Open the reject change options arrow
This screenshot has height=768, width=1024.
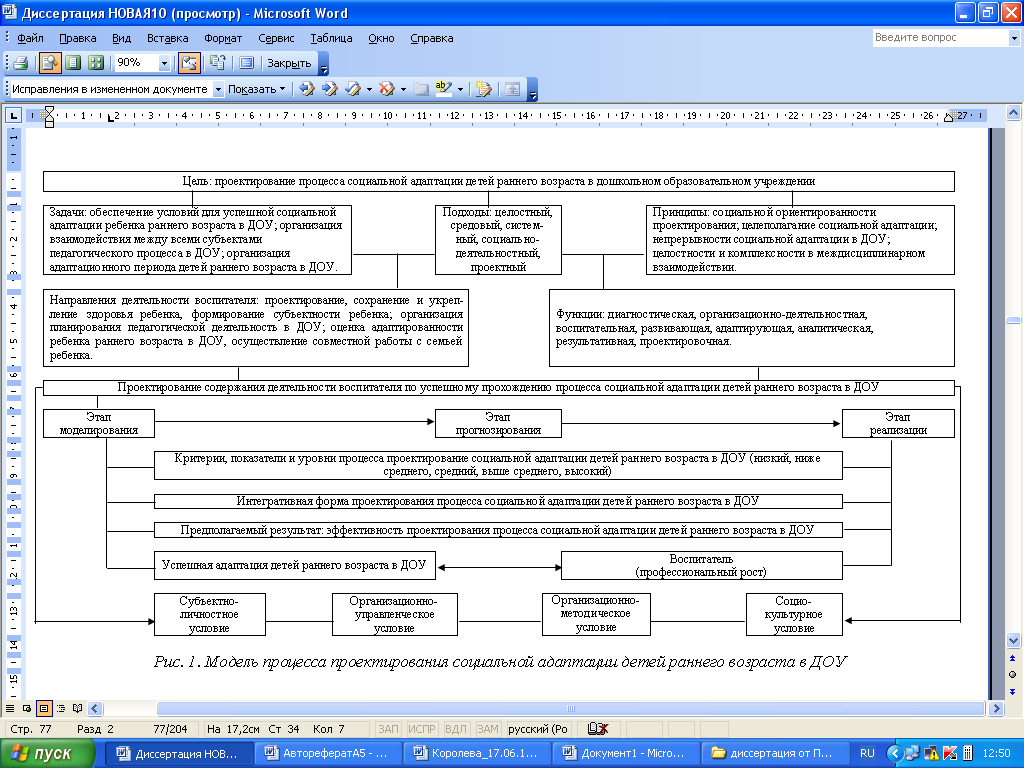click(403, 89)
